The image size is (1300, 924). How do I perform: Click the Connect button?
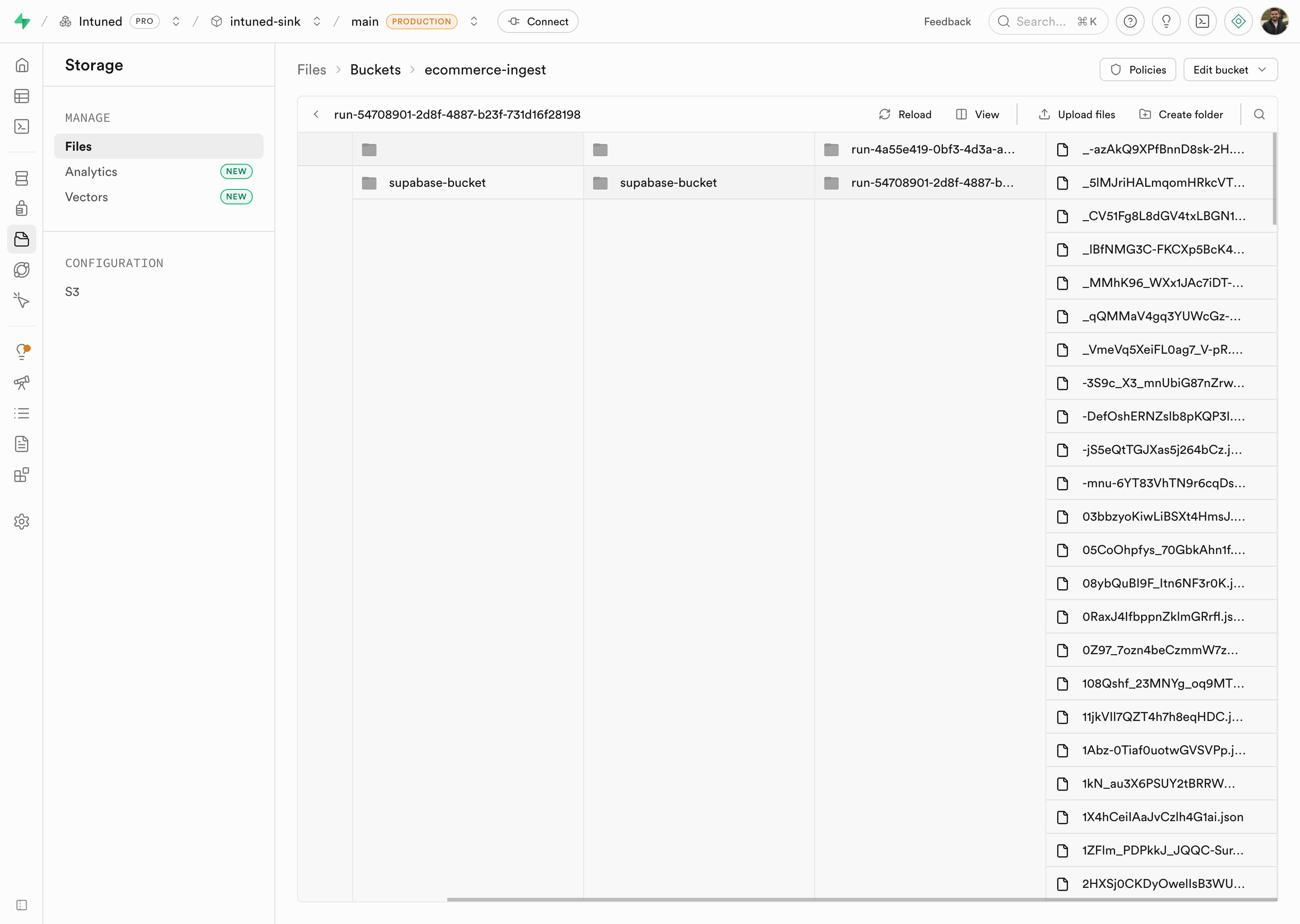pos(538,21)
